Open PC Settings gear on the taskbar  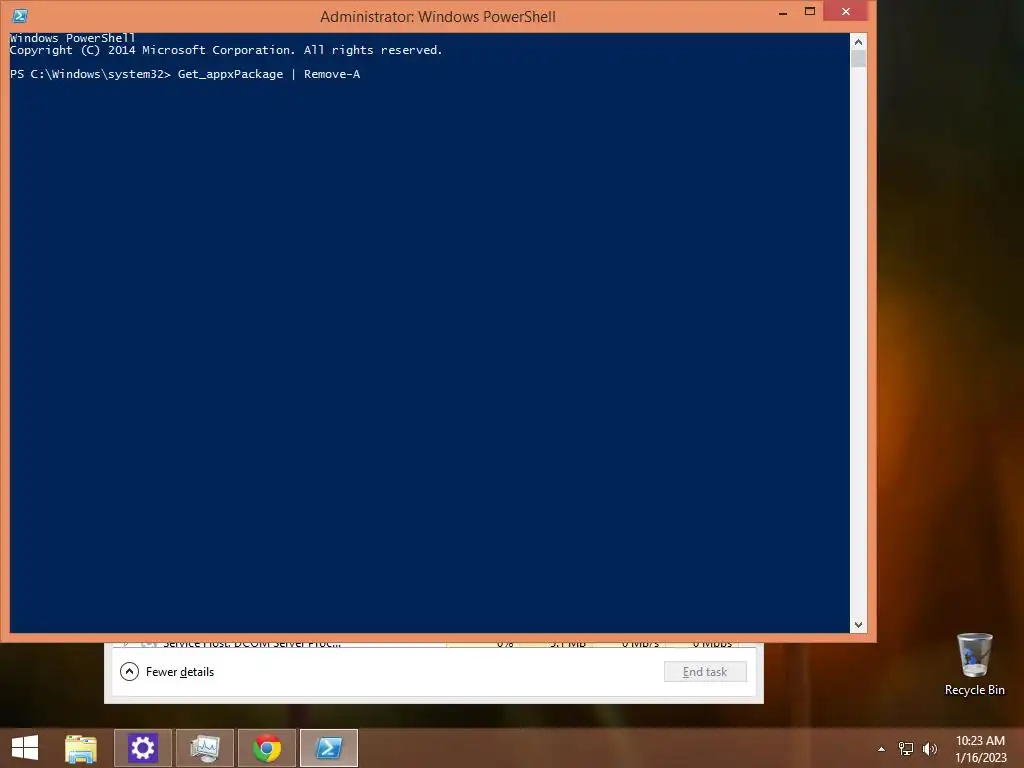143,748
